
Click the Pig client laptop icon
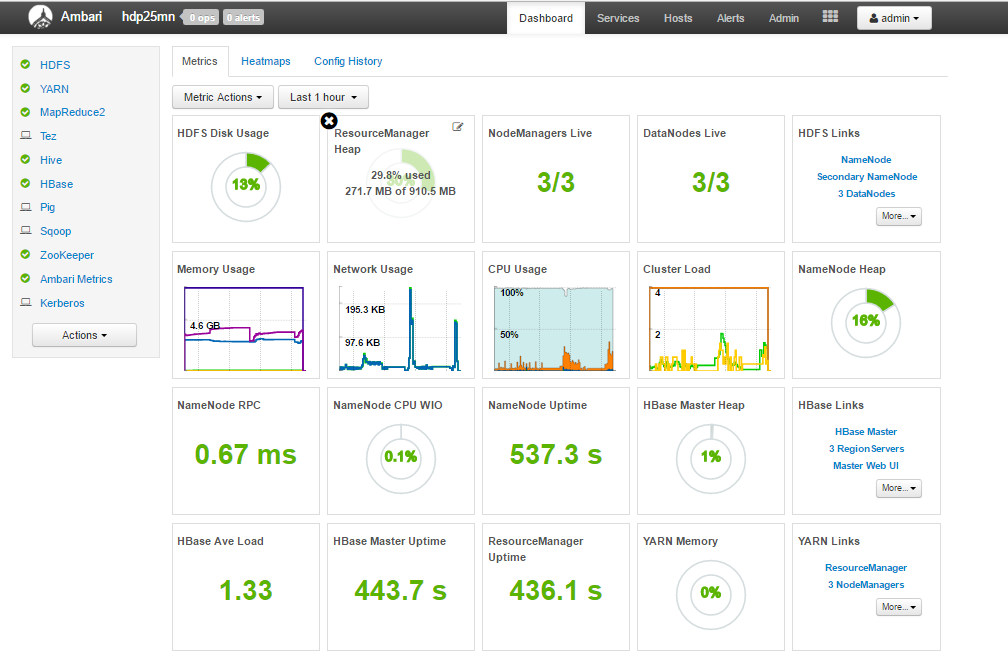click(x=26, y=207)
